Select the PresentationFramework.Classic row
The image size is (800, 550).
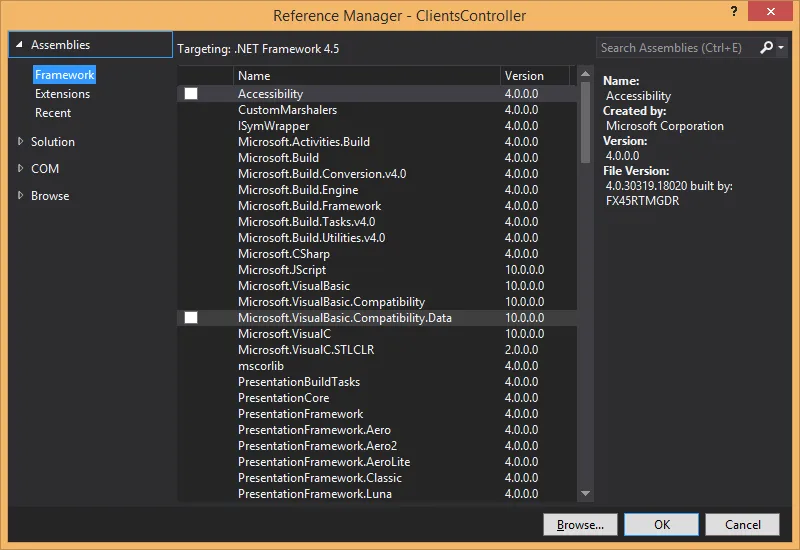coord(377,478)
